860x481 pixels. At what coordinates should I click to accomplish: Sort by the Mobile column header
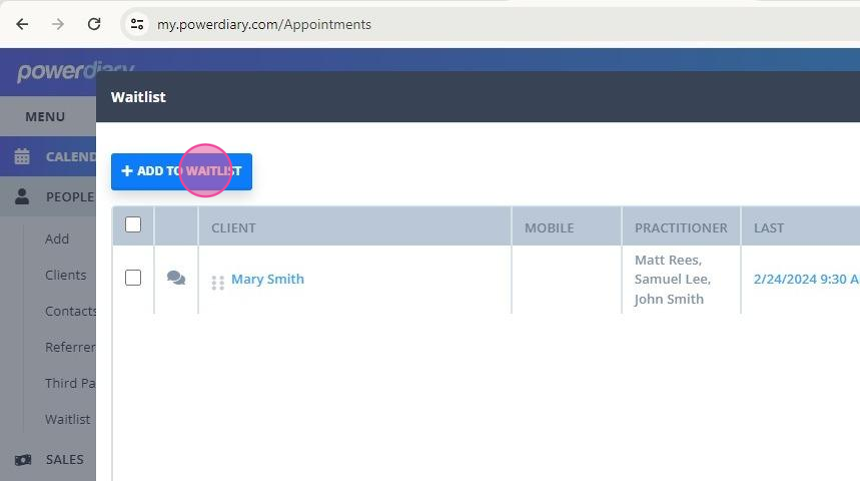click(x=549, y=228)
